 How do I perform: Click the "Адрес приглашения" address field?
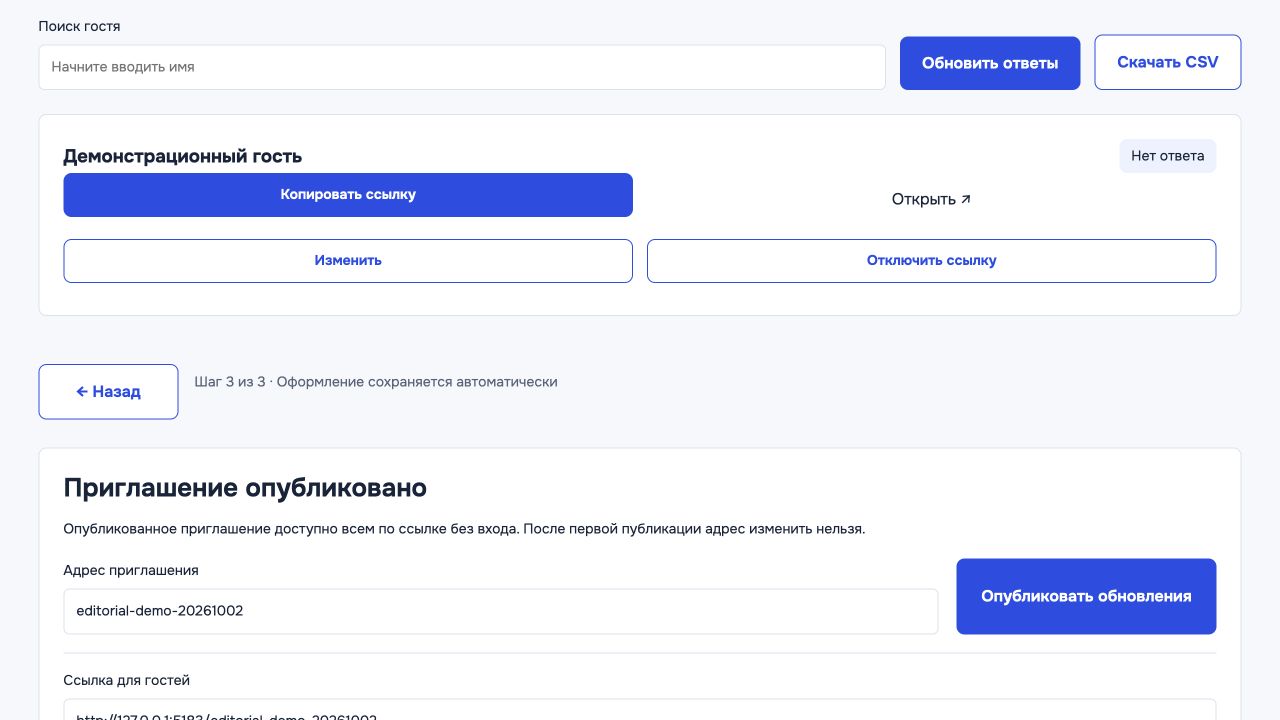pos(501,611)
